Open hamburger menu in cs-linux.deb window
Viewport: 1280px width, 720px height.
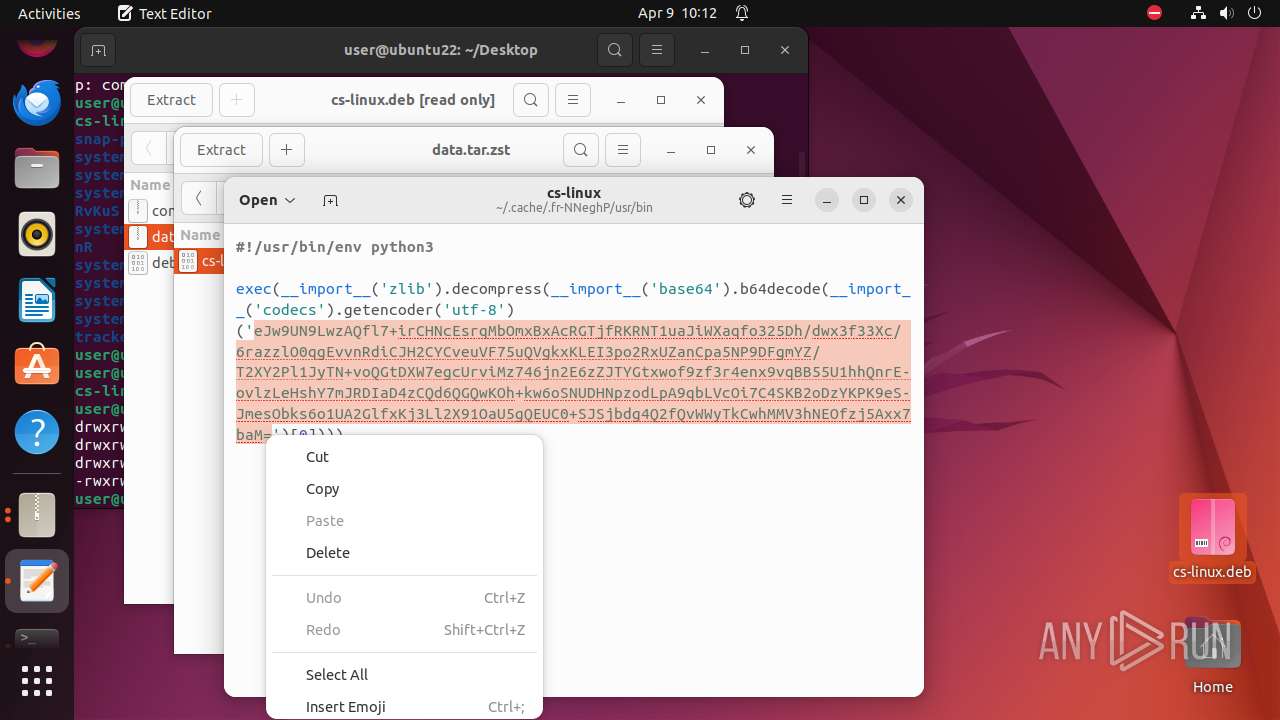573,100
